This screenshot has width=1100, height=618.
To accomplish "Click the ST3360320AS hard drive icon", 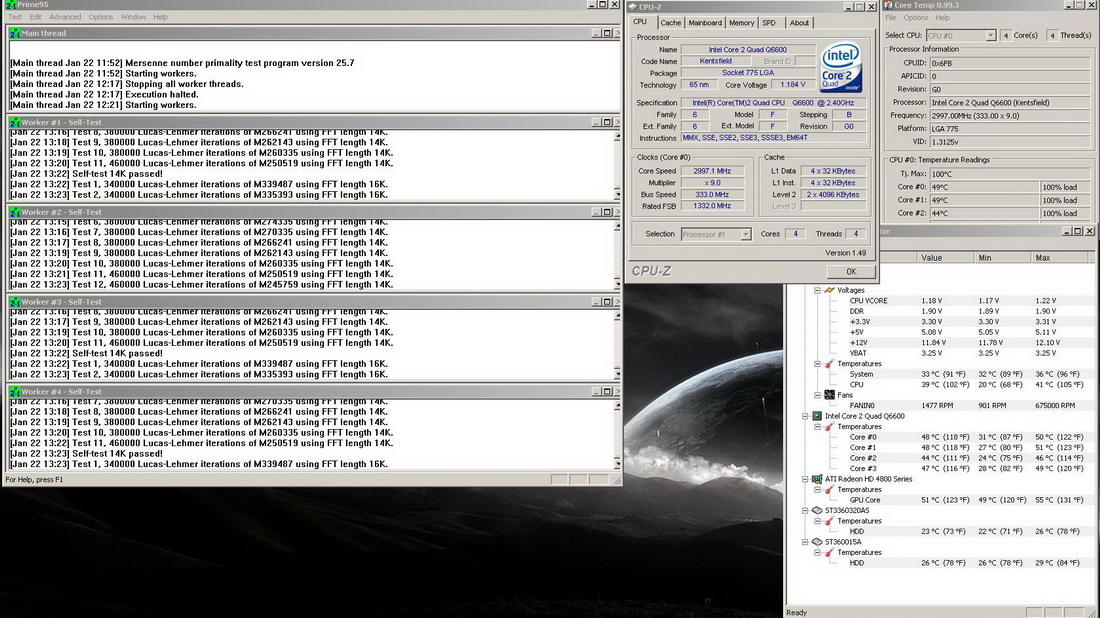I will [x=817, y=511].
